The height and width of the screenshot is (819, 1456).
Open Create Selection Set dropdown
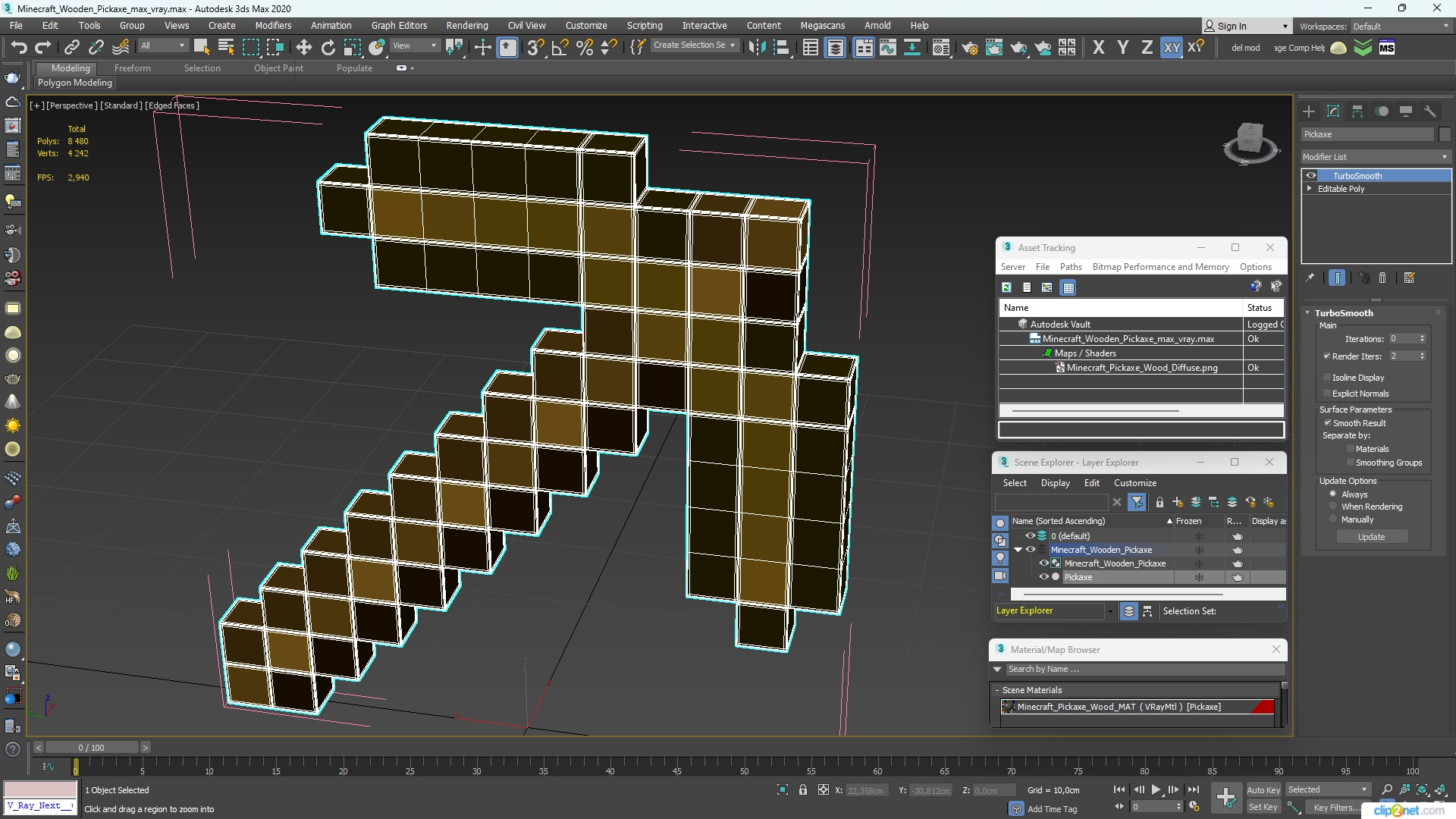(x=694, y=45)
